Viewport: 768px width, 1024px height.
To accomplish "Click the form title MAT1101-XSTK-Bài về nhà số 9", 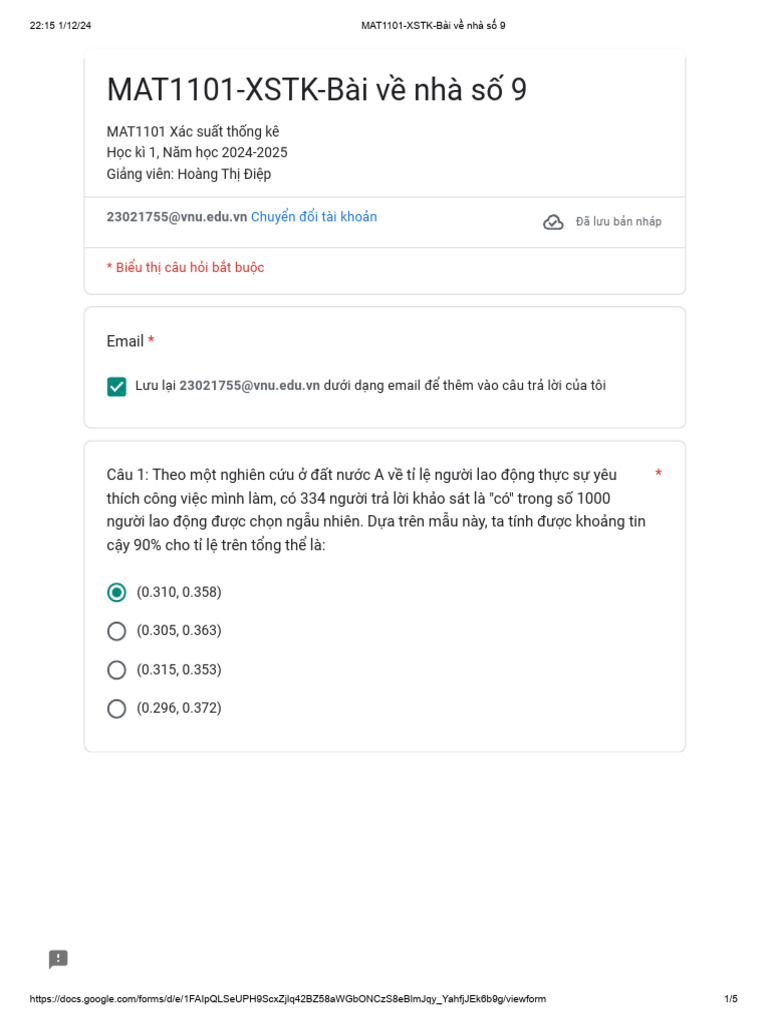I will 316,90.
